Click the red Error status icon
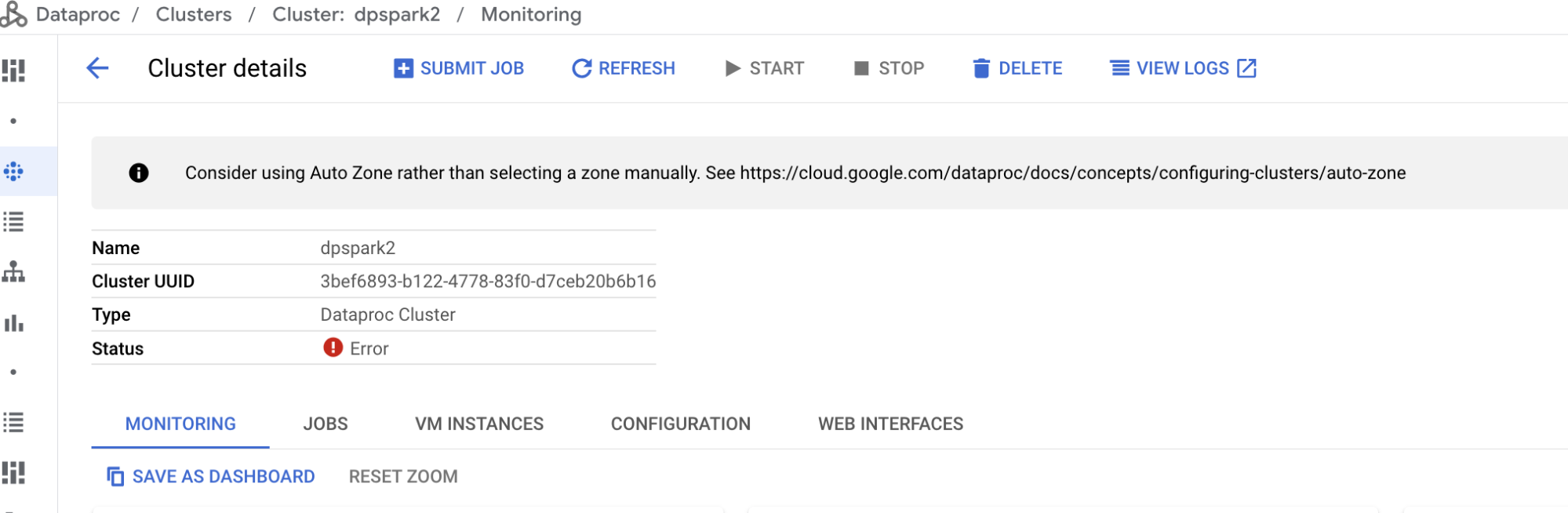This screenshot has width=1568, height=513. click(x=333, y=347)
